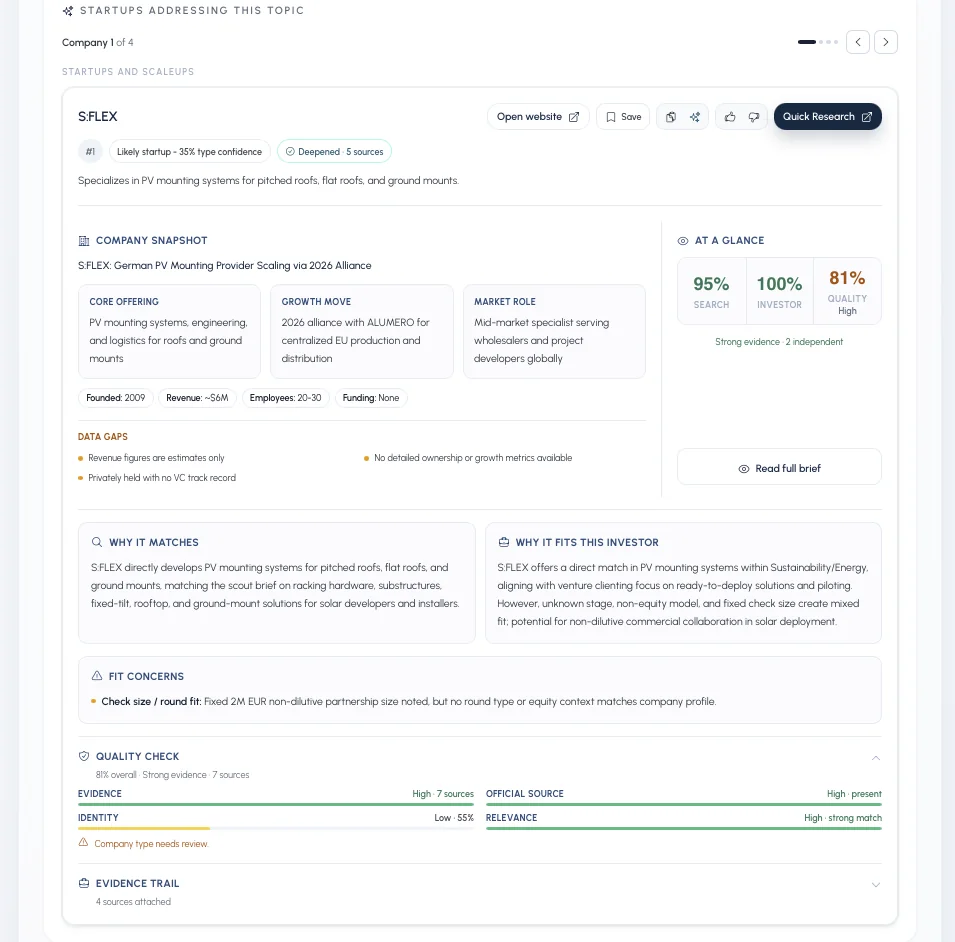Viewport: 955px width, 942px height.
Task: Click the Evidence Trail briefcase icon
Action: (84, 883)
